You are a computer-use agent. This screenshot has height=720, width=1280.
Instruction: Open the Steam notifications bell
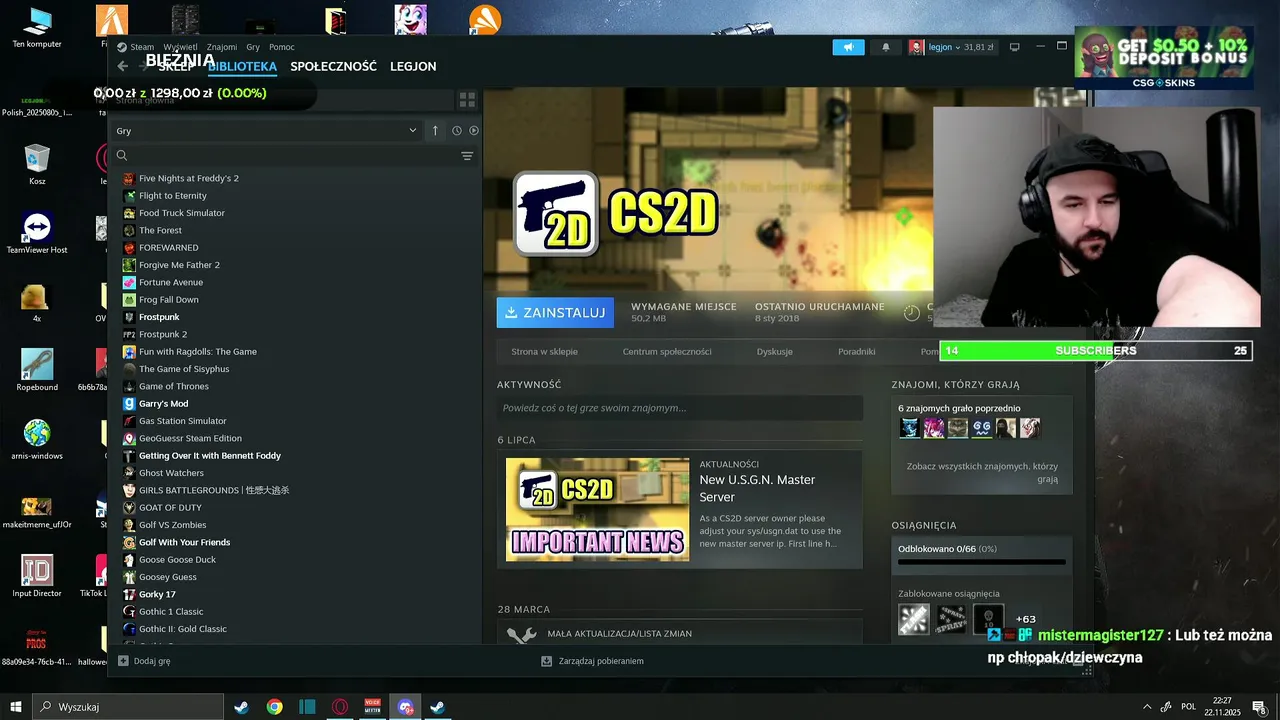pos(885,47)
